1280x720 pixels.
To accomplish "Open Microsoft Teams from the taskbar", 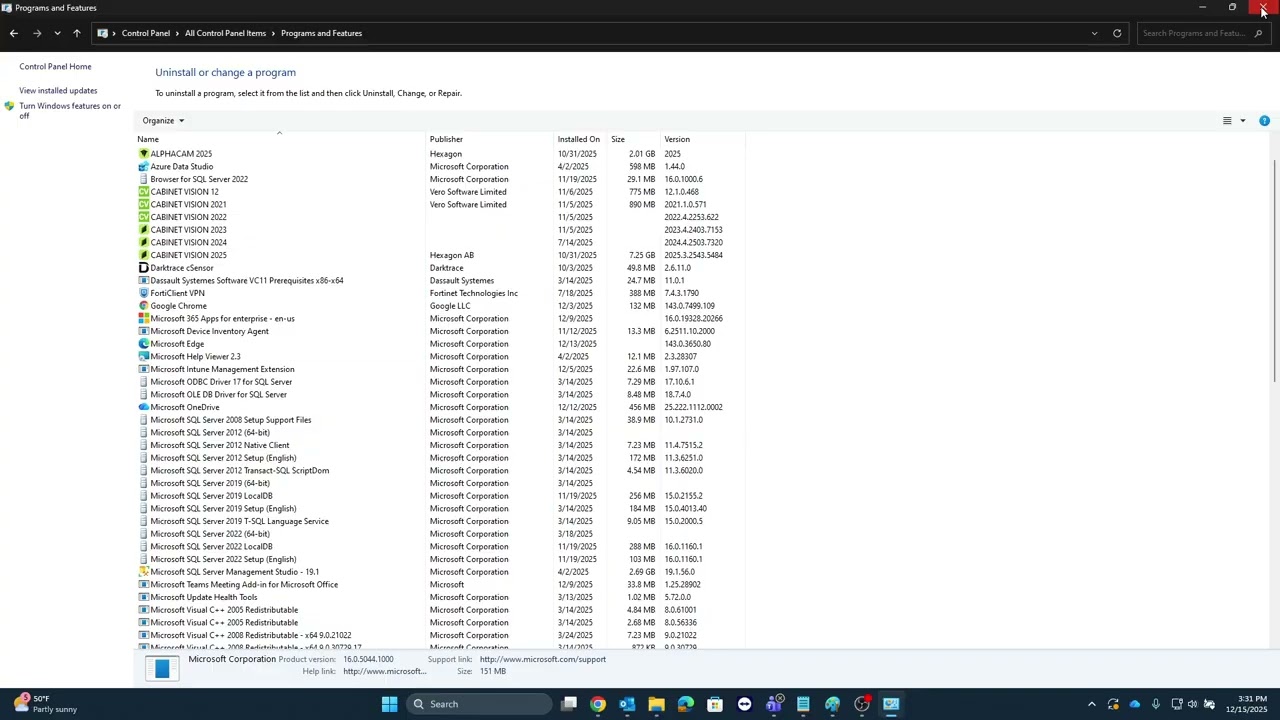I will 773,704.
